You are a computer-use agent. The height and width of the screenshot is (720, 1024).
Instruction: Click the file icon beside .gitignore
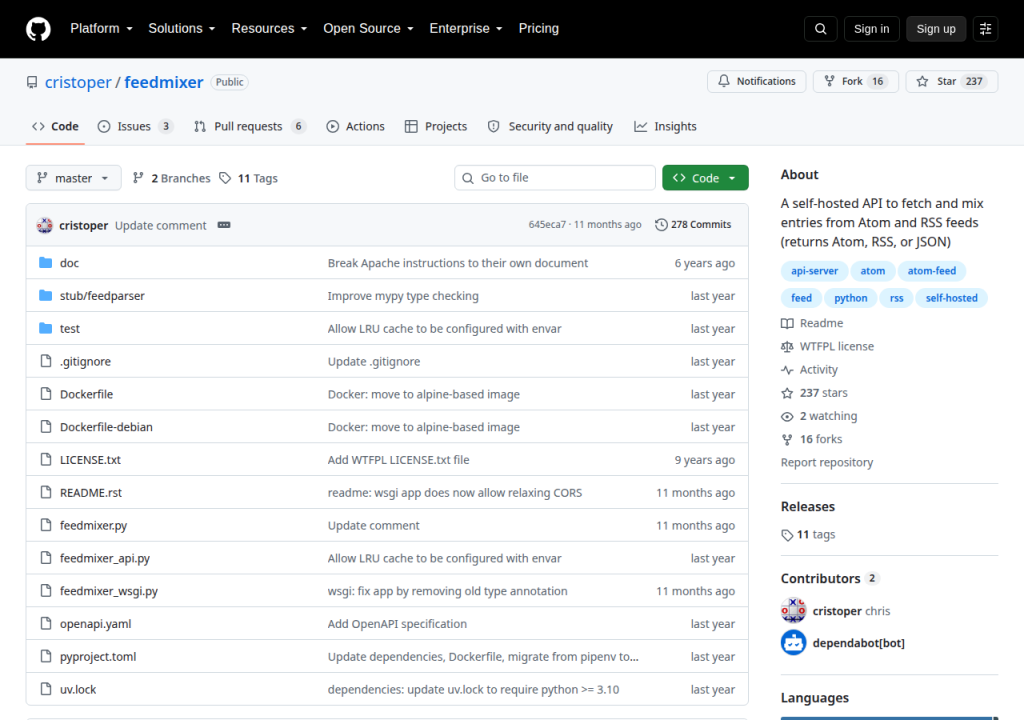point(46,361)
